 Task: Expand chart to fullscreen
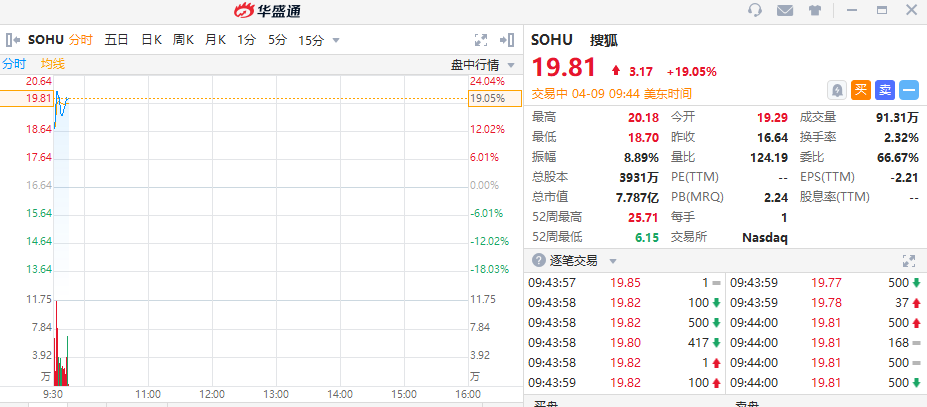pos(480,40)
